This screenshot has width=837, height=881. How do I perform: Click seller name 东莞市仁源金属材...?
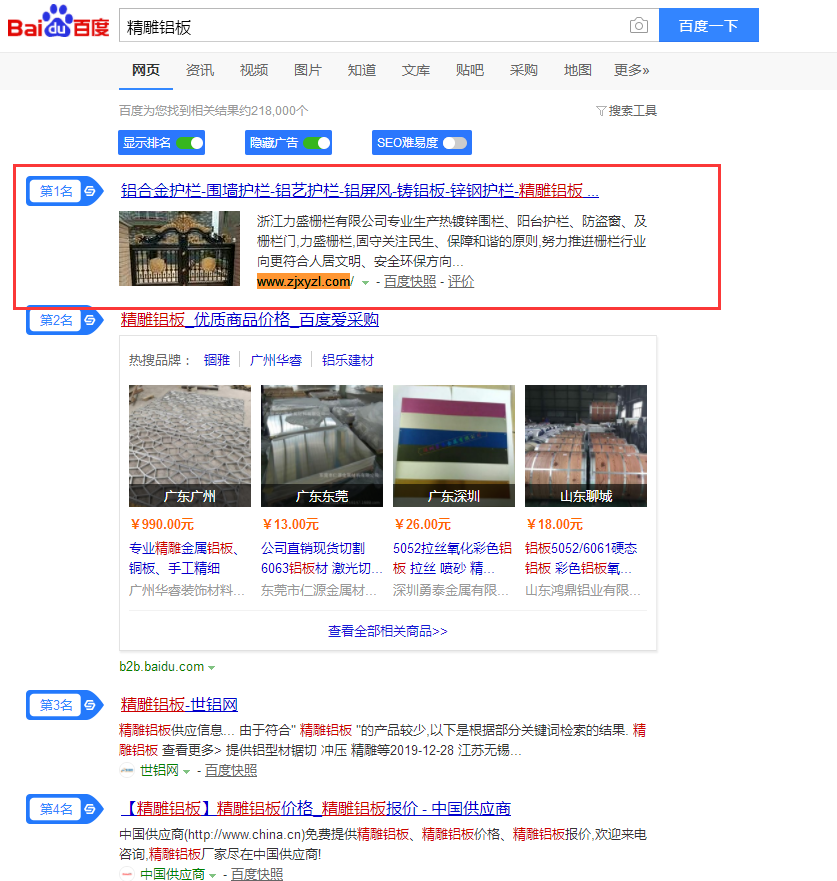pyautogui.click(x=319, y=591)
